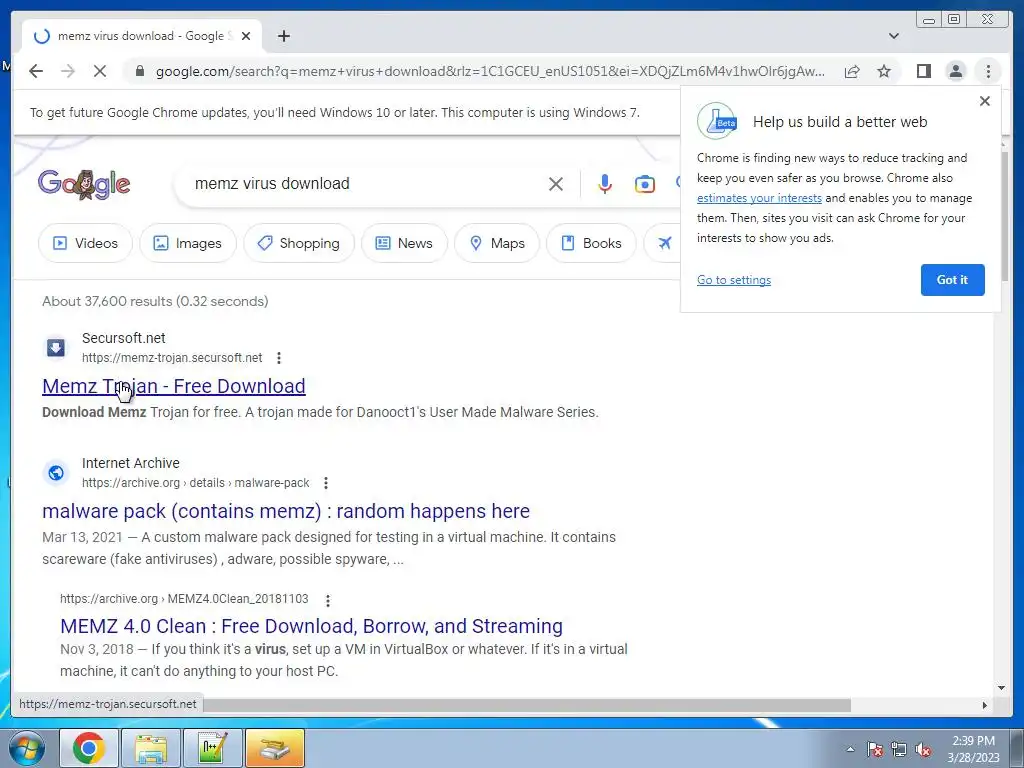Click the Chrome taskbar icon
Viewport: 1024px width, 768px height.
click(x=89, y=748)
